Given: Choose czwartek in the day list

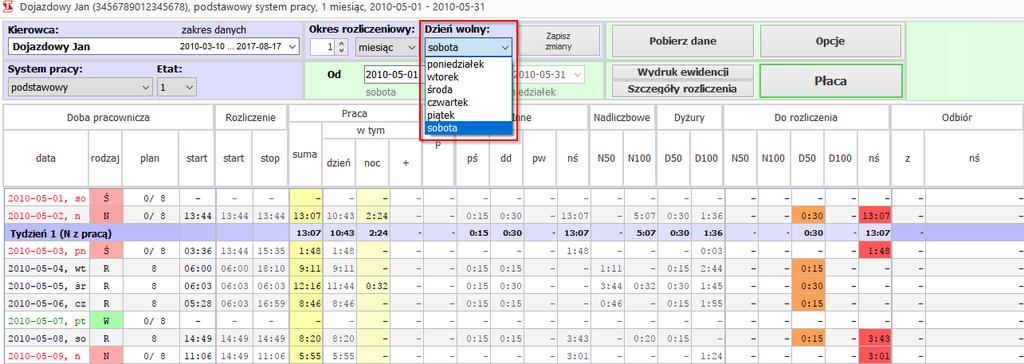Looking at the screenshot, I should point(467,103).
